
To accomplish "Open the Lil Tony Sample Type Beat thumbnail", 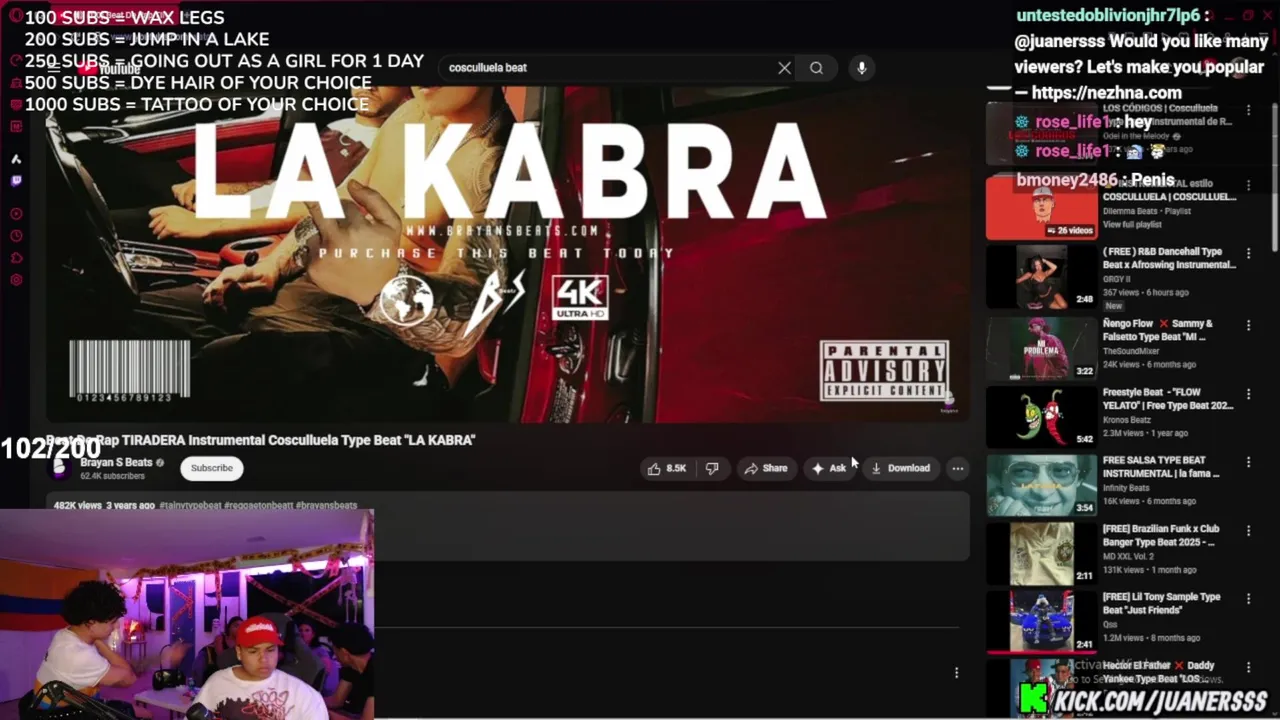I will click(1041, 621).
